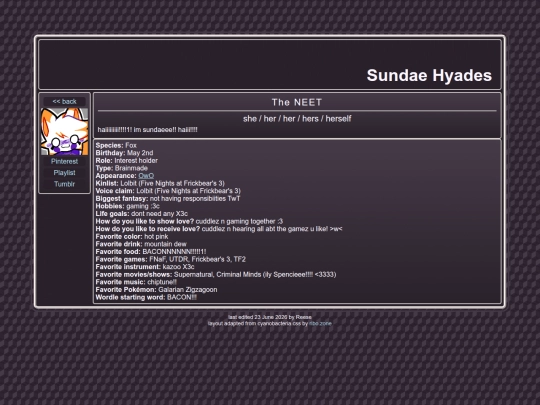Click the 'Favorite instrument: kazoo X3c' line
The height and width of the screenshot is (405, 540).
tap(145, 267)
